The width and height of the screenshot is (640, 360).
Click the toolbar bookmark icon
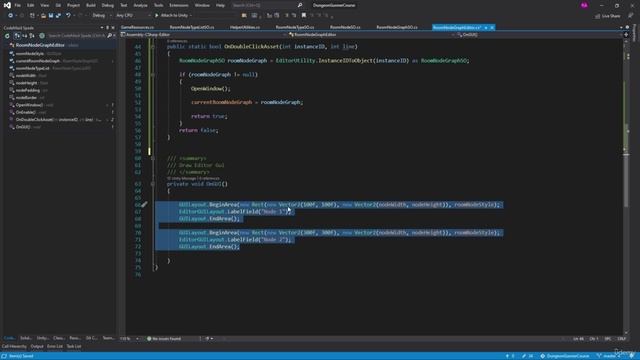click(304, 16)
